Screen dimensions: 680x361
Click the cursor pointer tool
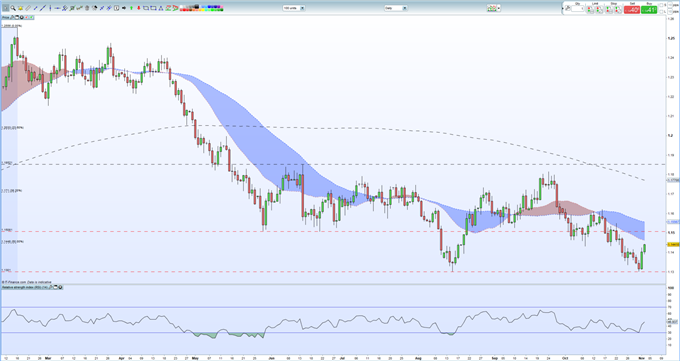coord(6,8)
